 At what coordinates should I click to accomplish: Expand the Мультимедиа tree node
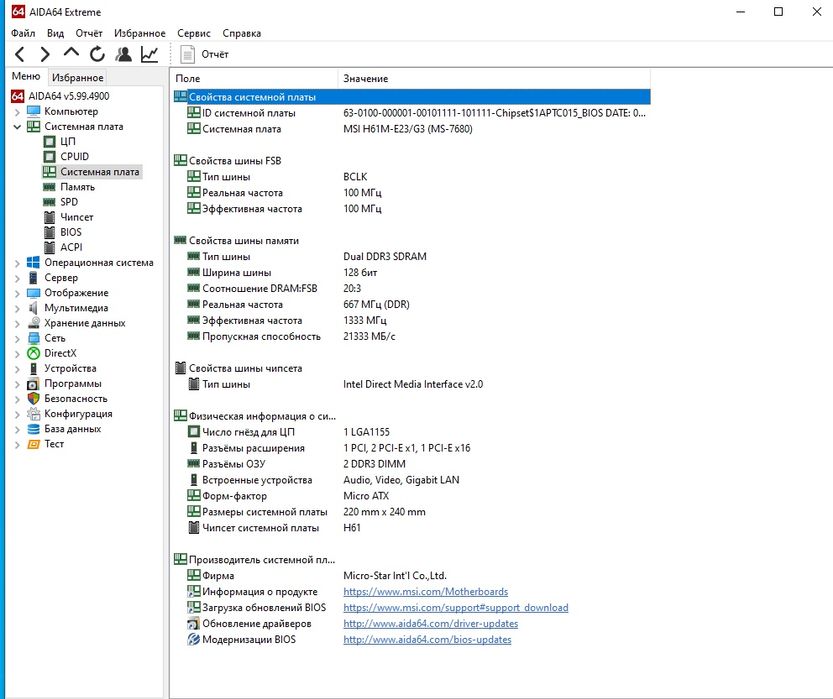[x=17, y=308]
